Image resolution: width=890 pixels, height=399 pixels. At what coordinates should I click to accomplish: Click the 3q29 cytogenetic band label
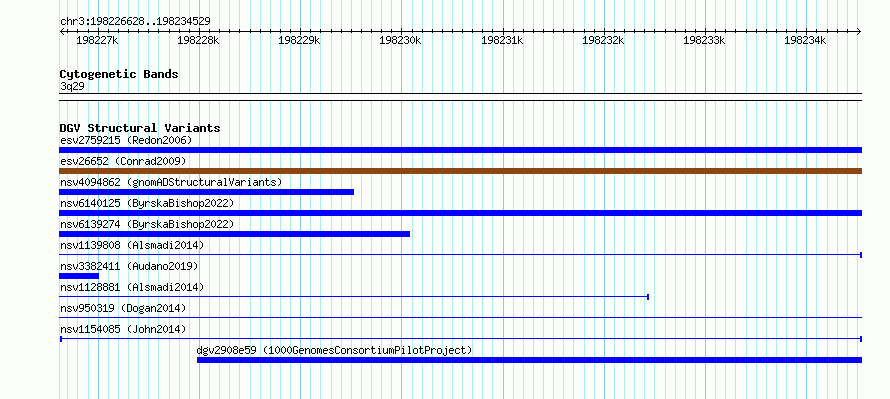pos(72,86)
